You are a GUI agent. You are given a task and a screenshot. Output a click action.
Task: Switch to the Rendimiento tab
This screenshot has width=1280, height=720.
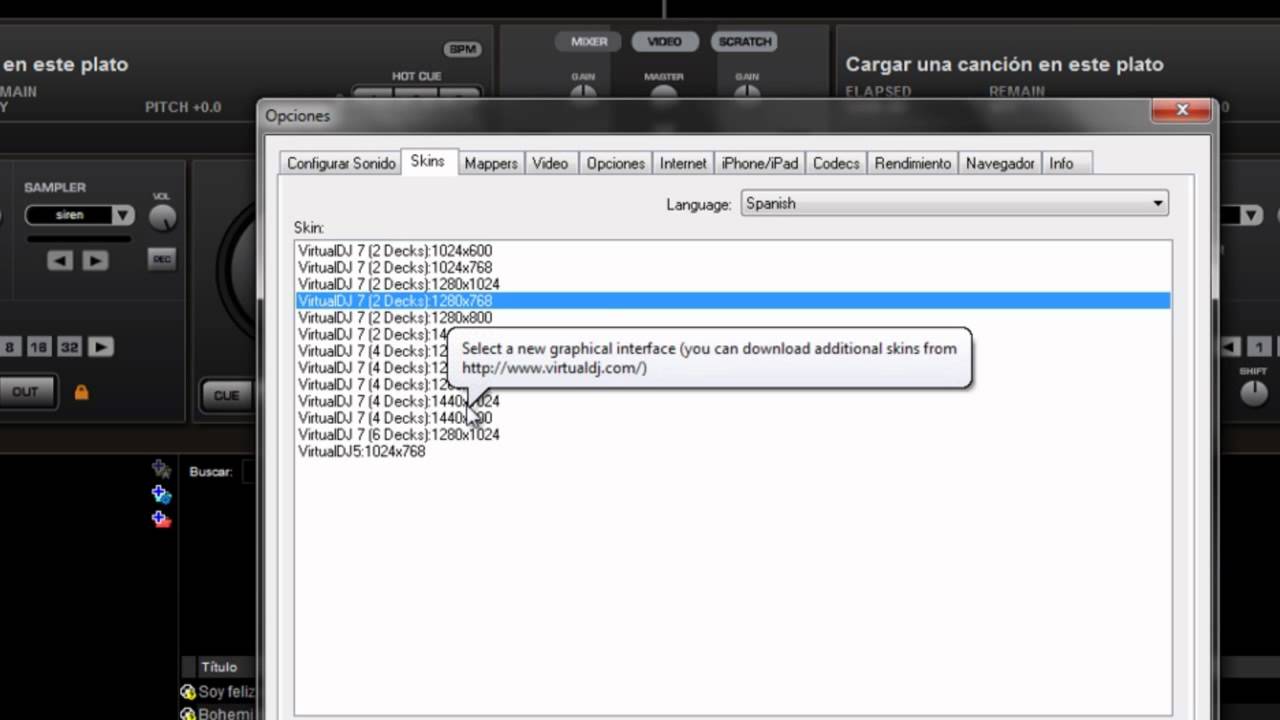[x=912, y=163]
